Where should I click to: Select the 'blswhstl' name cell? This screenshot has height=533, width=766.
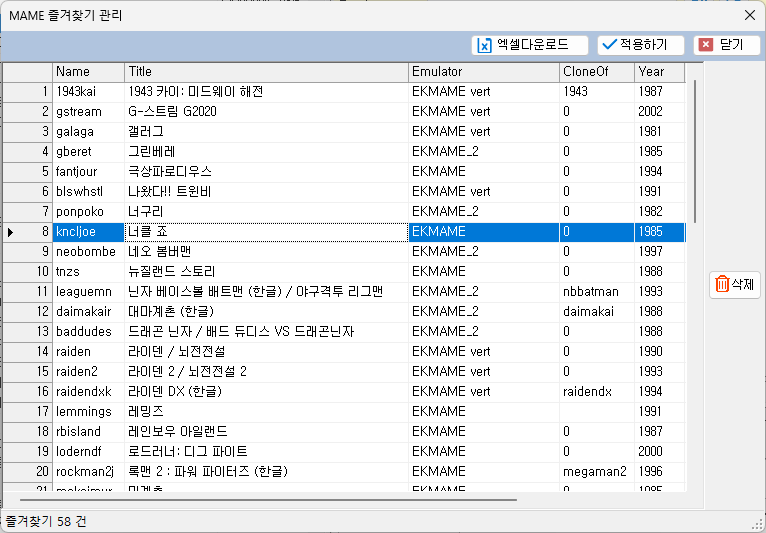pos(88,192)
